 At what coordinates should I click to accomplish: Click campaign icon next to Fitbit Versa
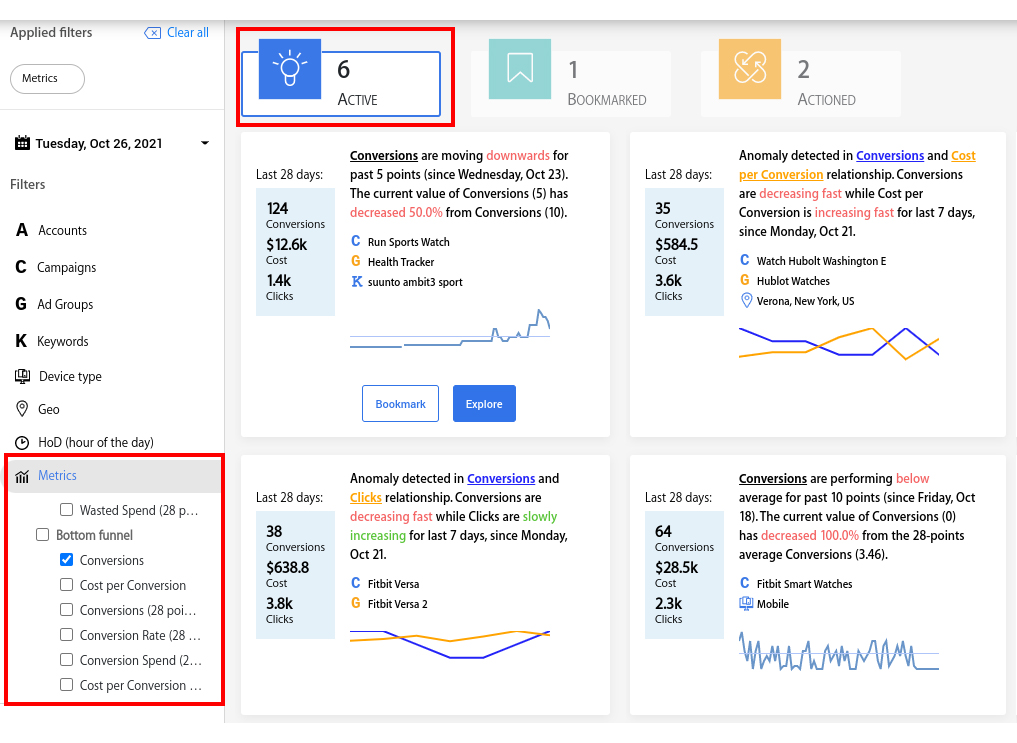point(356,583)
